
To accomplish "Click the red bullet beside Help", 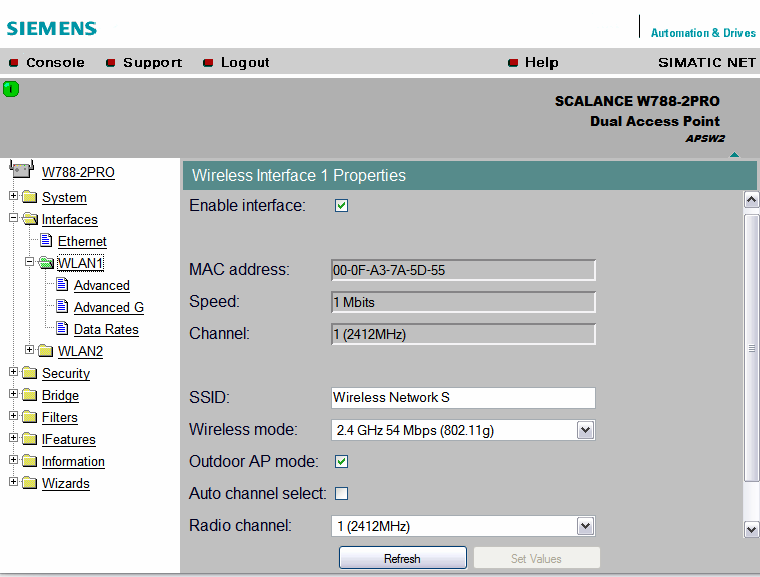I will [x=513, y=63].
